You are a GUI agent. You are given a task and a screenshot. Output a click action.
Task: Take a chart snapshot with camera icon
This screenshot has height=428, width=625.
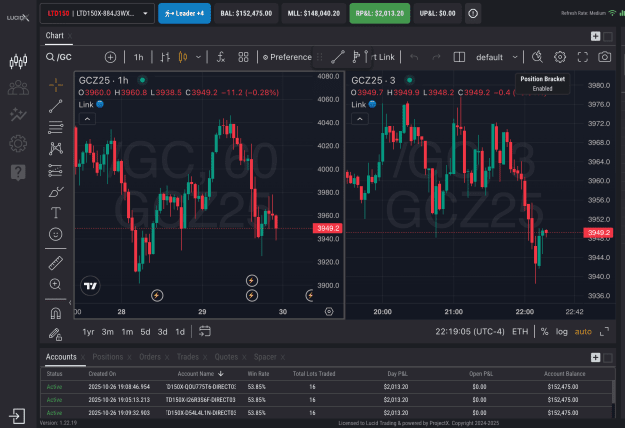[605, 57]
